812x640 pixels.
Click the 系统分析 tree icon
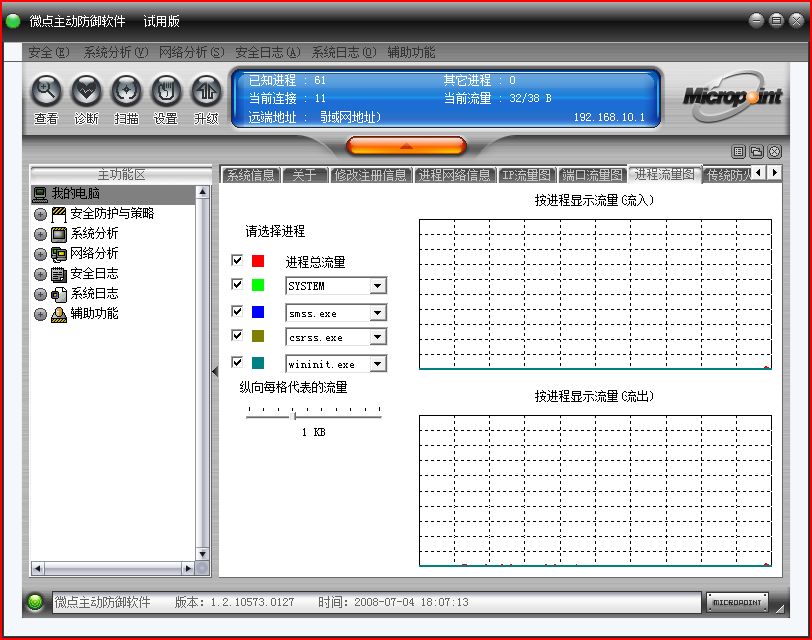click(59, 235)
